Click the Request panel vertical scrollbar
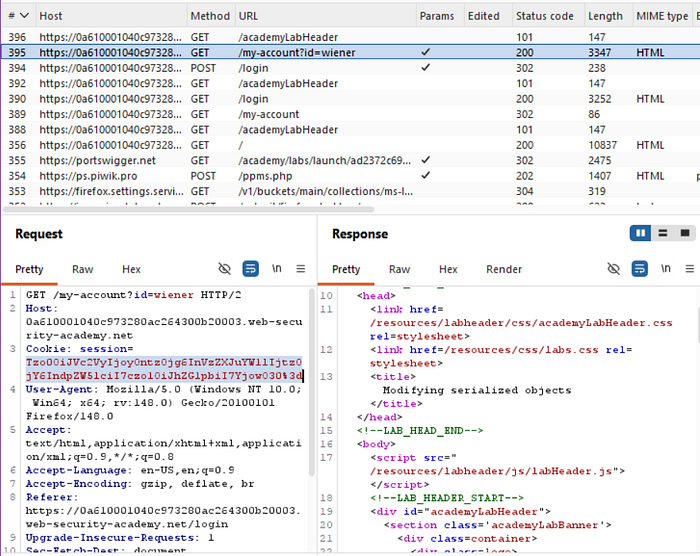The image size is (700, 556). pos(312,382)
